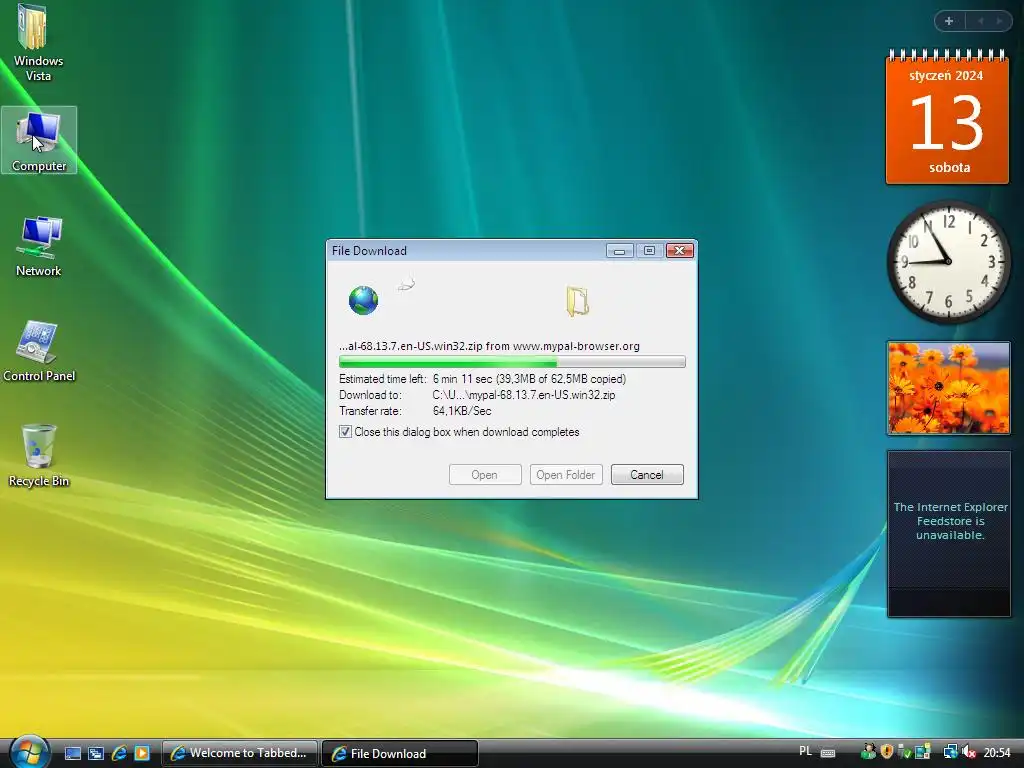Launch Windows Media Player from Quick Launch
Image resolution: width=1024 pixels, height=768 pixels.
pyautogui.click(x=142, y=753)
